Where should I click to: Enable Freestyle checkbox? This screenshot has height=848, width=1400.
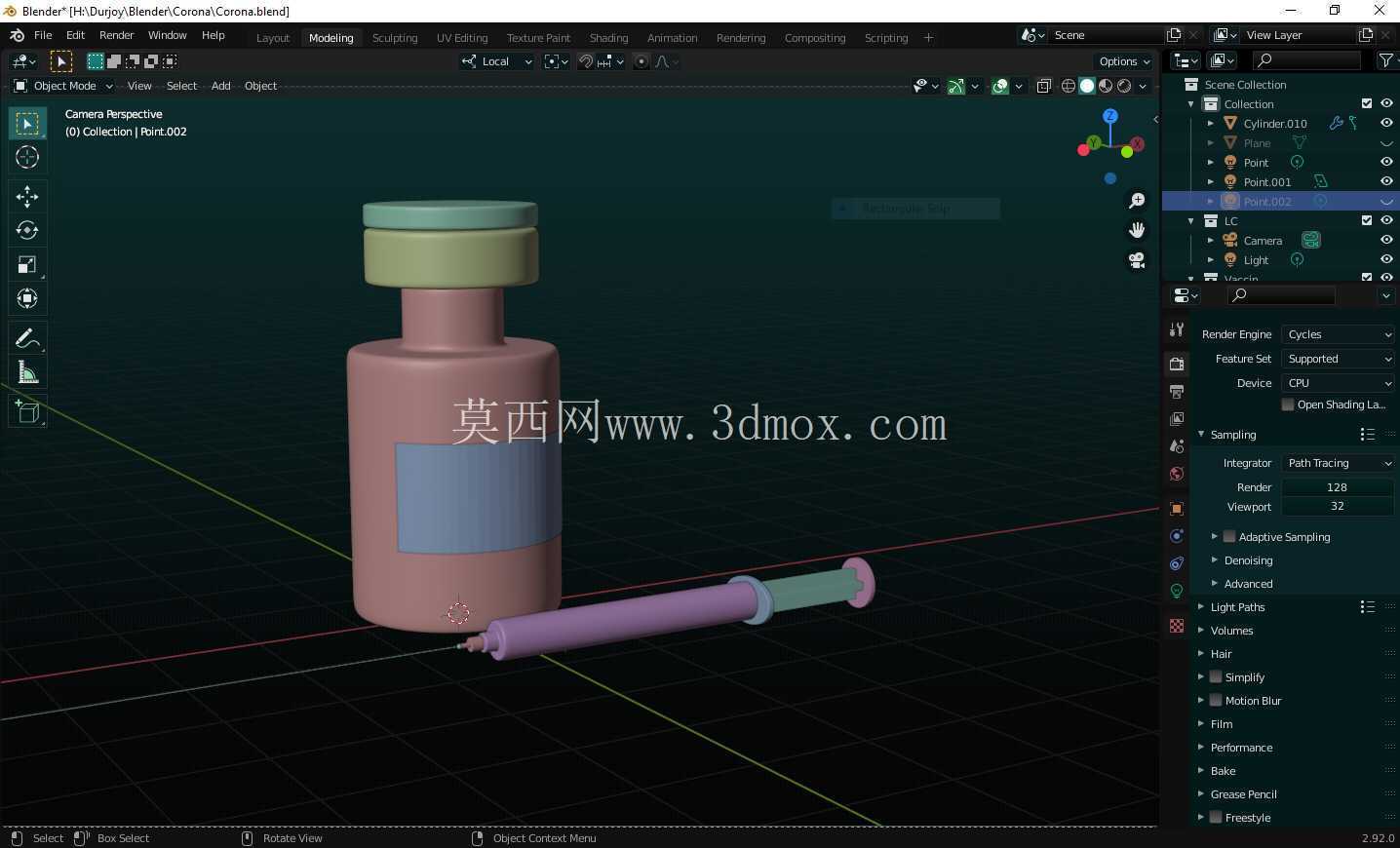[1216, 817]
